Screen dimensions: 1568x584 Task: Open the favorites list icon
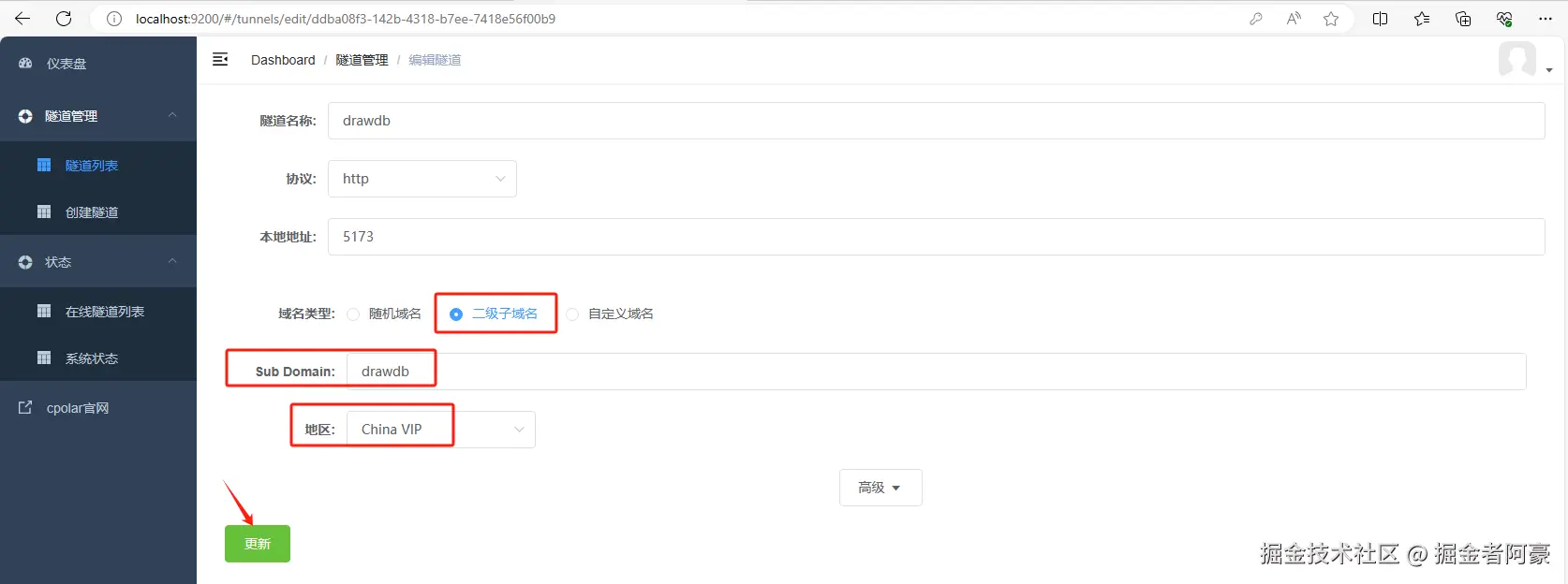pyautogui.click(x=1422, y=19)
